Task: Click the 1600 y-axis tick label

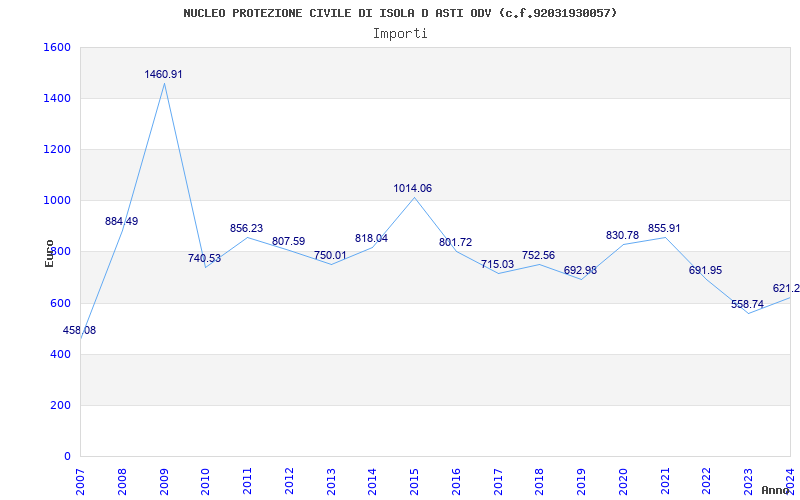Action: (57, 48)
